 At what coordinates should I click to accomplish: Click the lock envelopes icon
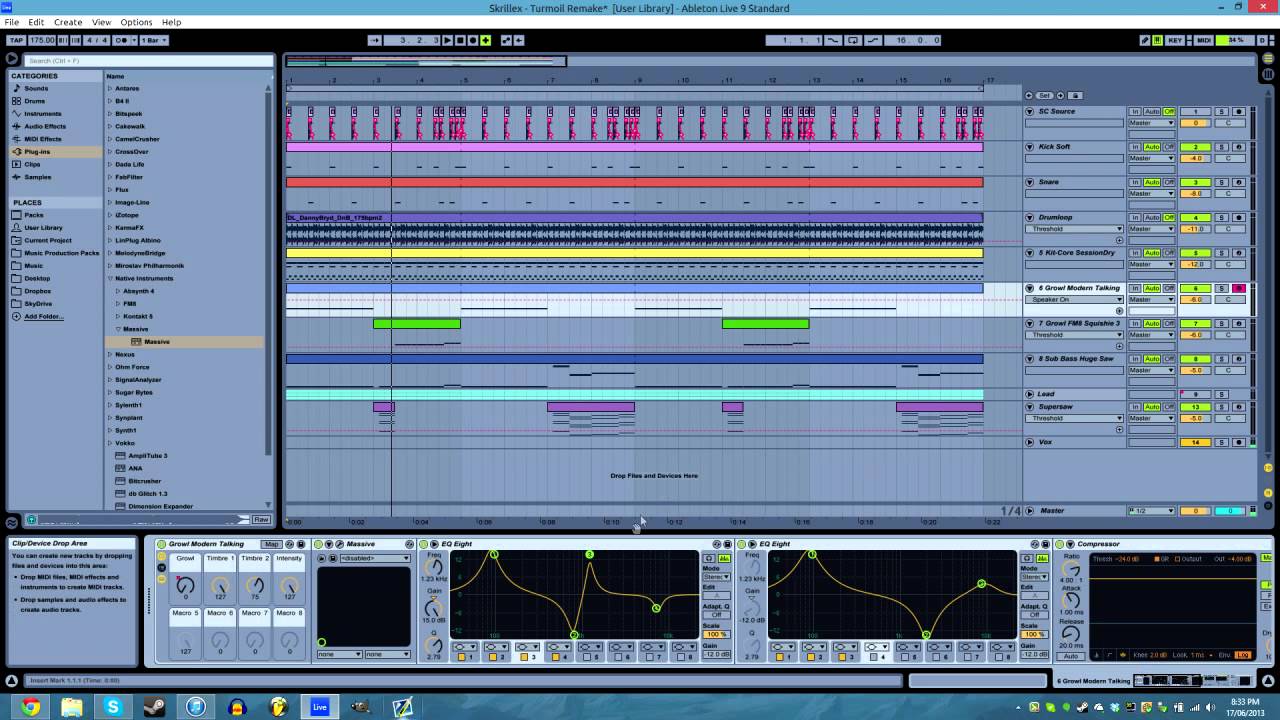(1075, 96)
